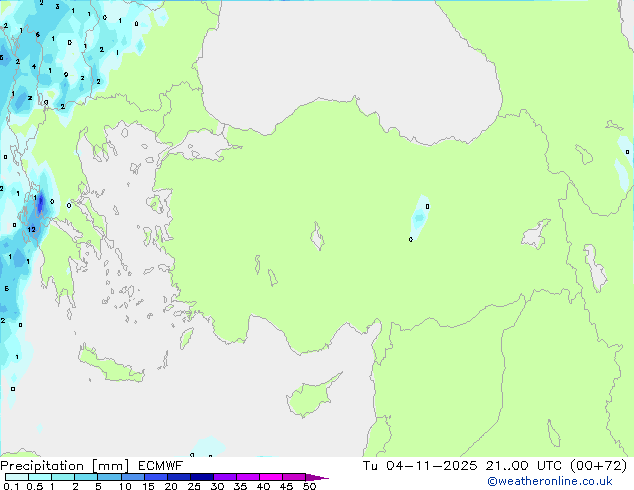Click the legend value '0.1'
Image resolution: width=634 pixels, height=490 pixels.
coord(11,486)
